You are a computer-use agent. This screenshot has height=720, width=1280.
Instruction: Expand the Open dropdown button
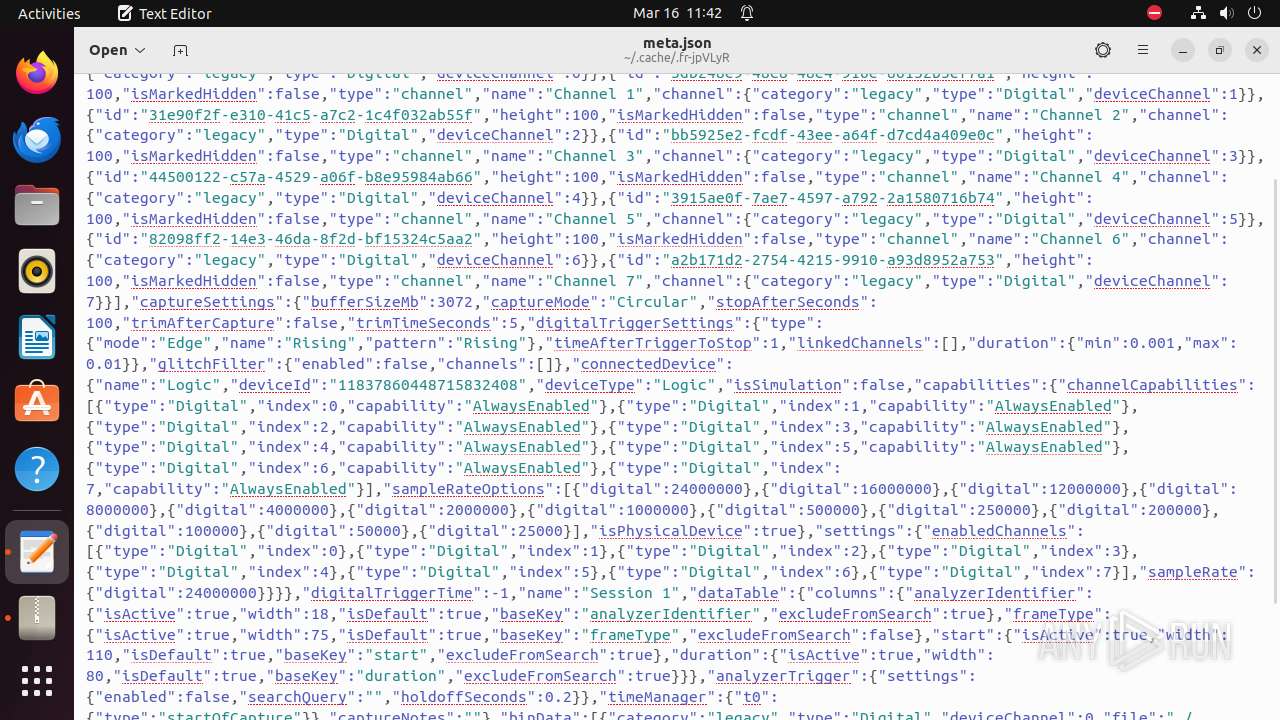[116, 50]
